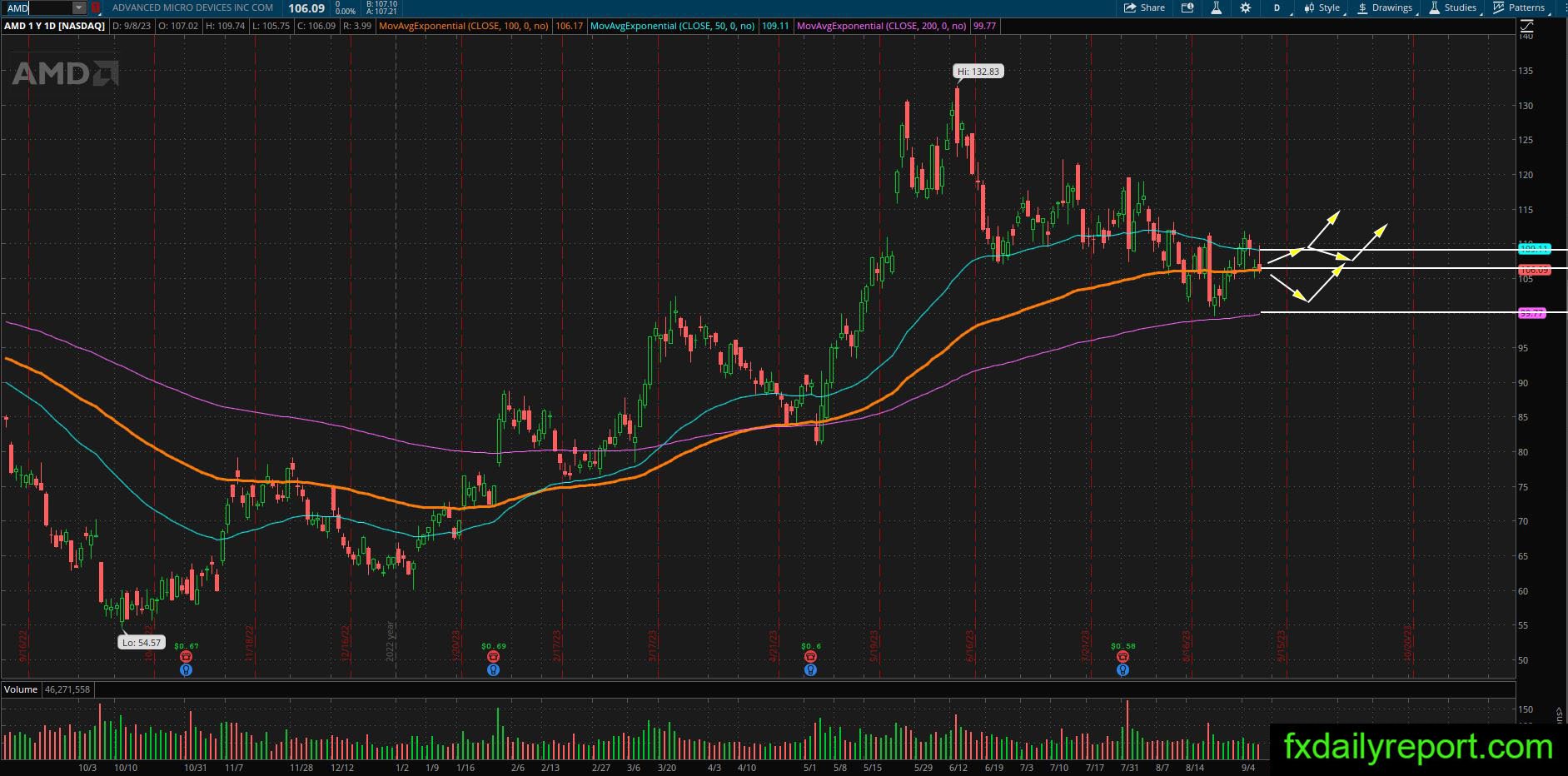The width and height of the screenshot is (1568, 776).
Task: Click the ADVANCED MICRO DEVICES INC COM description
Action: coord(192,7)
